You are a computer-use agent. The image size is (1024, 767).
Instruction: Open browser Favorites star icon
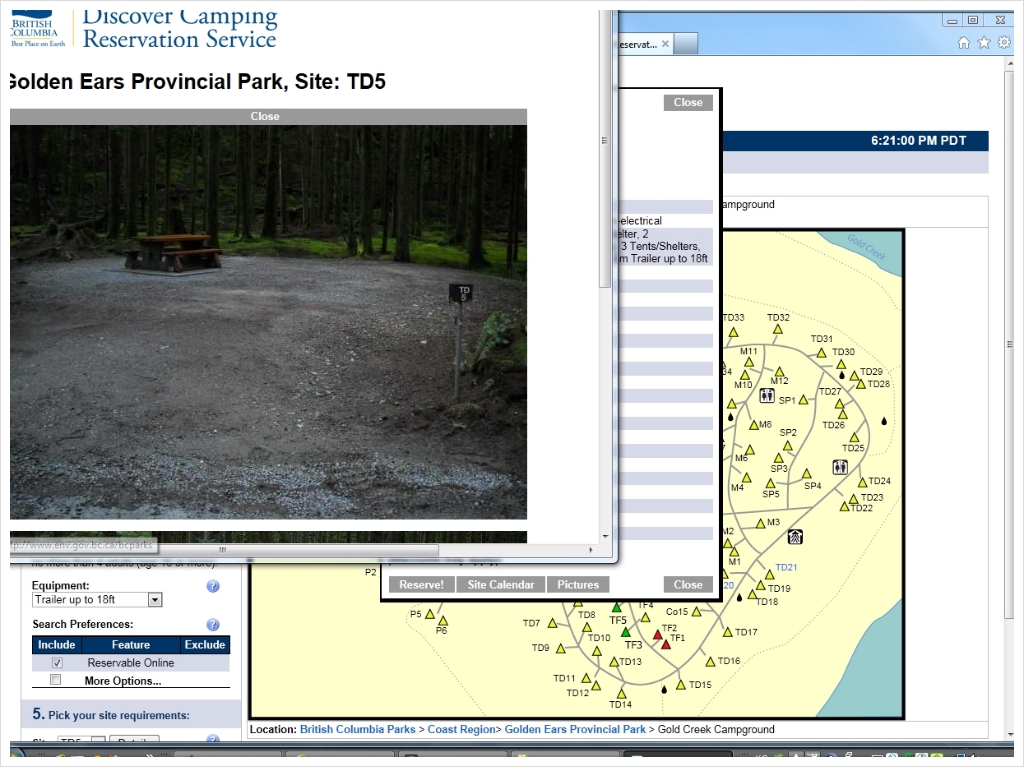coord(984,43)
